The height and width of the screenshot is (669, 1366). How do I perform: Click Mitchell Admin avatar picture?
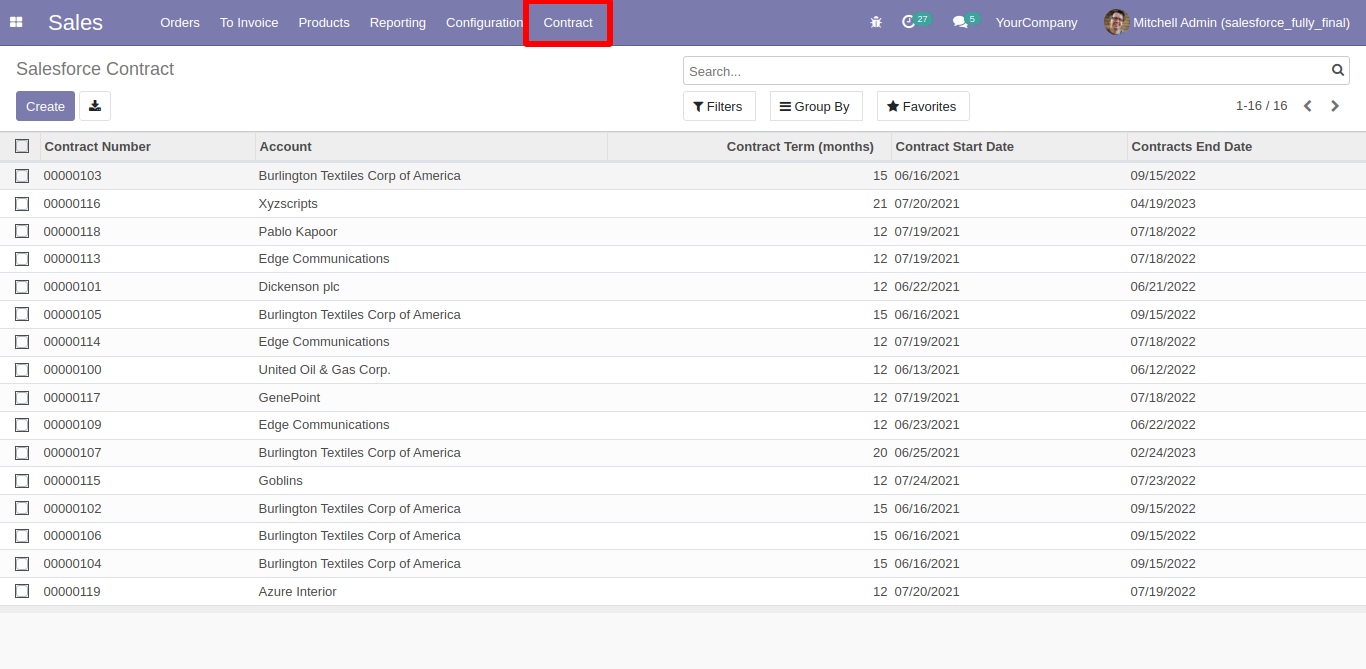(1117, 22)
